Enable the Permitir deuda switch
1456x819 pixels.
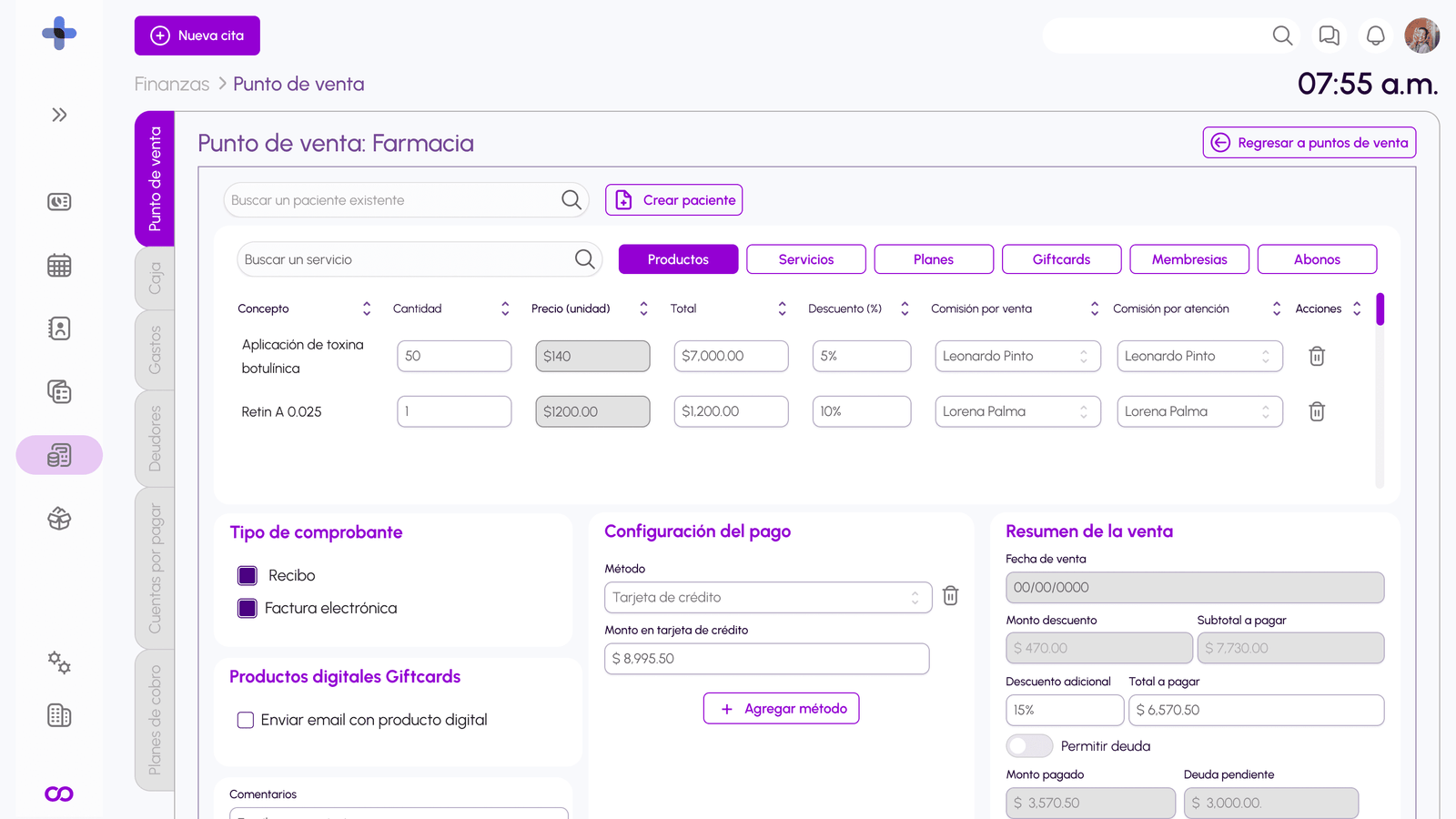[x=1029, y=746]
